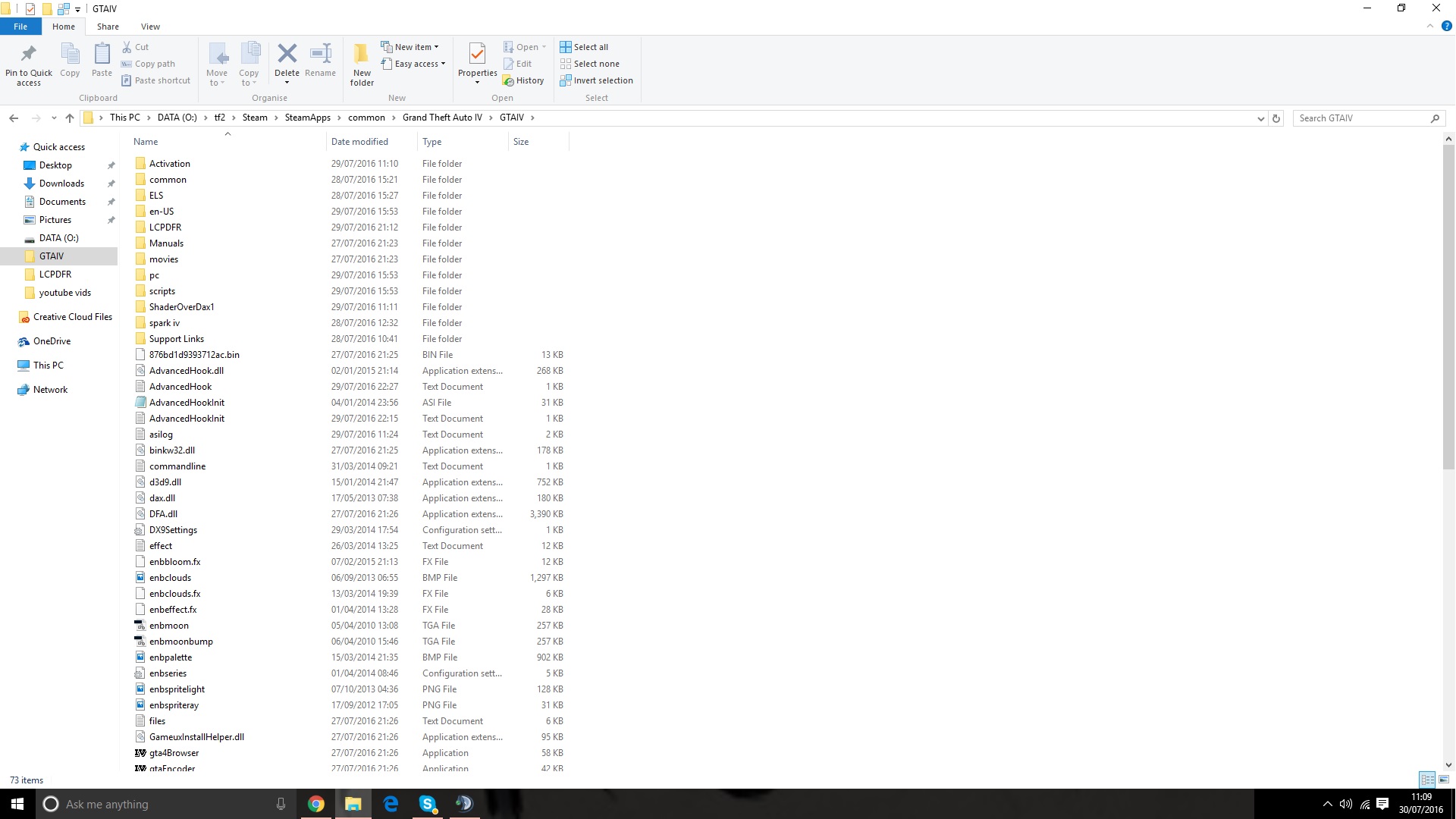Click the Refresh button beside address bar
Image resolution: width=1456 pixels, height=819 pixels.
1276,118
